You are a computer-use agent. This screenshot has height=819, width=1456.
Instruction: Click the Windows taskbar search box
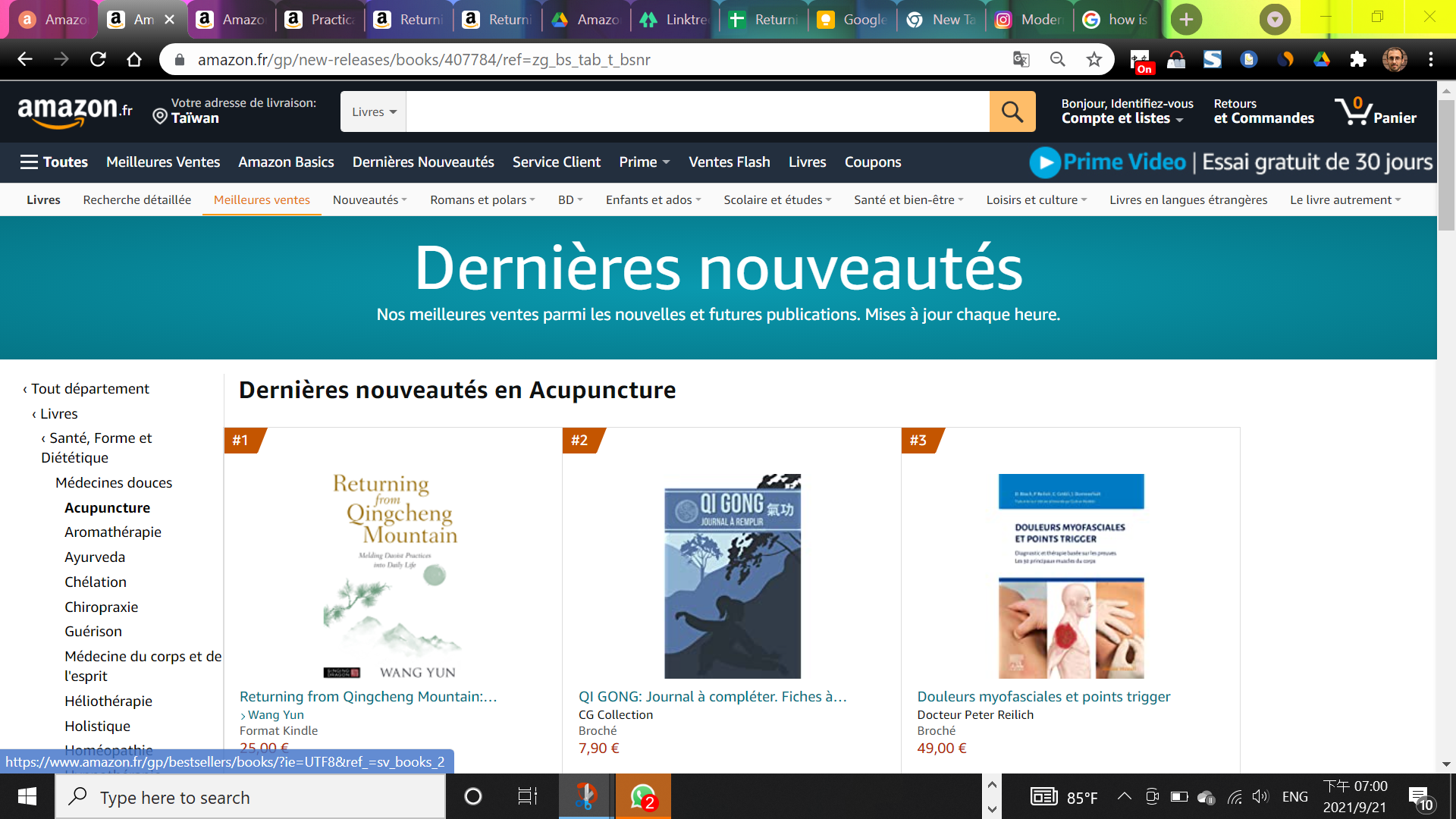pyautogui.click(x=250, y=797)
